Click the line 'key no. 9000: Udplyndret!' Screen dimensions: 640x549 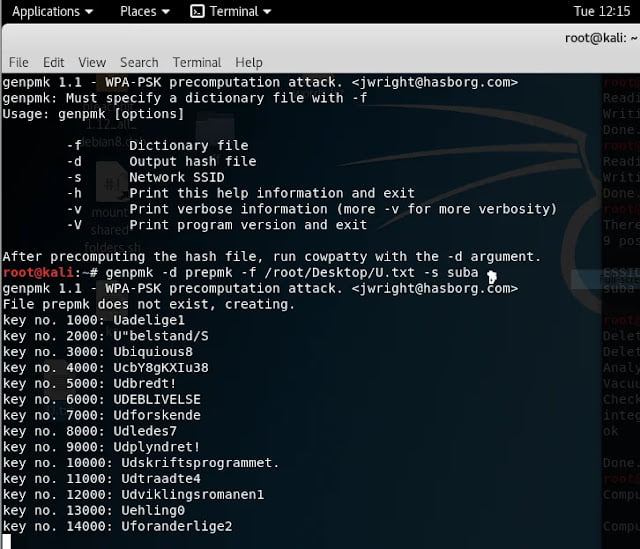[x=102, y=447]
